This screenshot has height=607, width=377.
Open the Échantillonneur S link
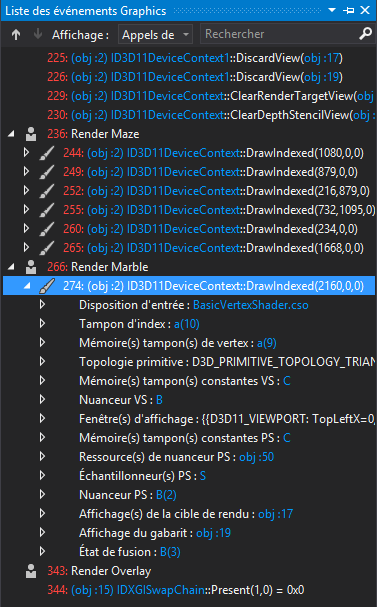(x=203, y=476)
